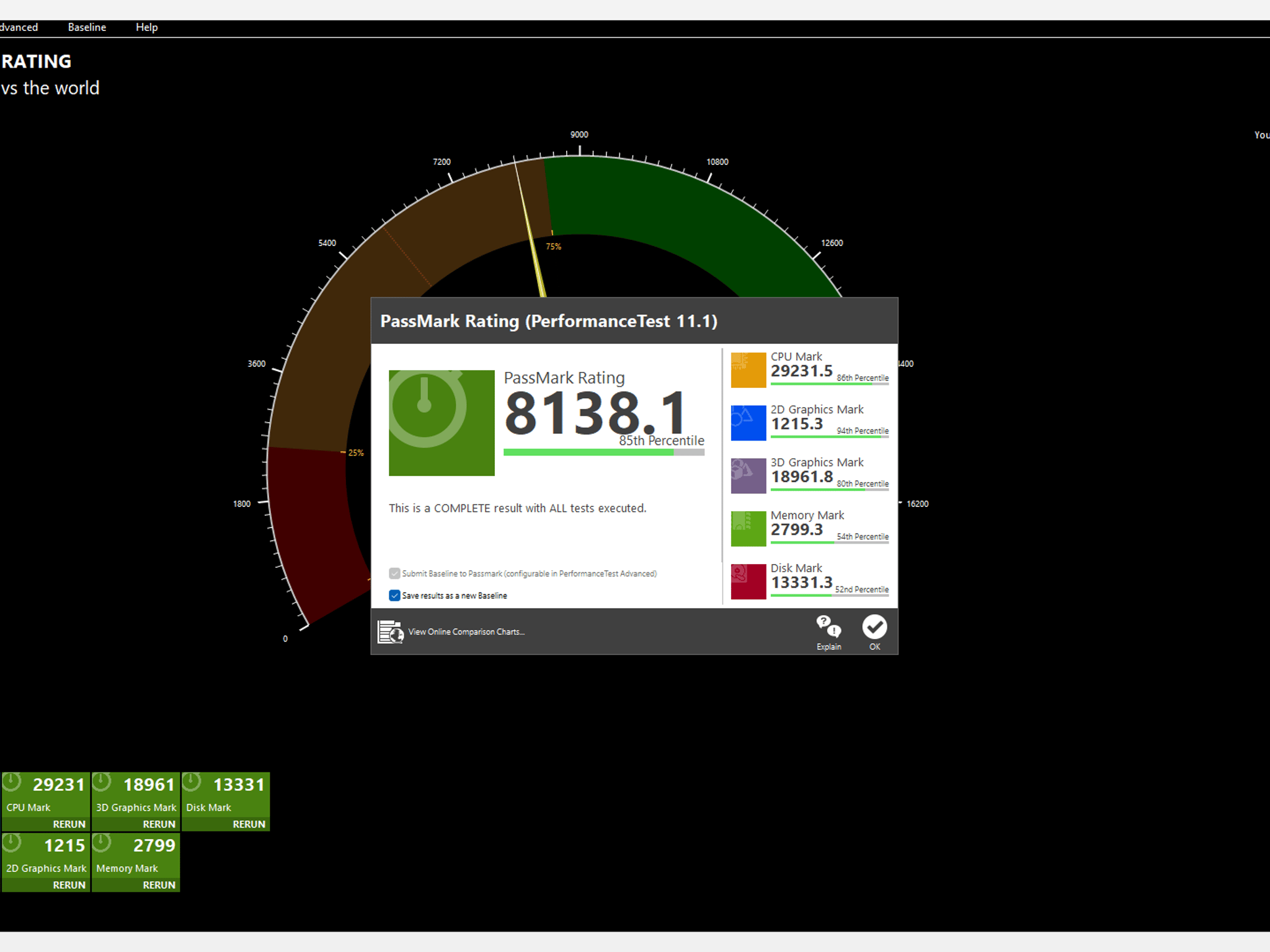Click the 94th Percentile label
The width and height of the screenshot is (1270, 952).
(x=863, y=431)
